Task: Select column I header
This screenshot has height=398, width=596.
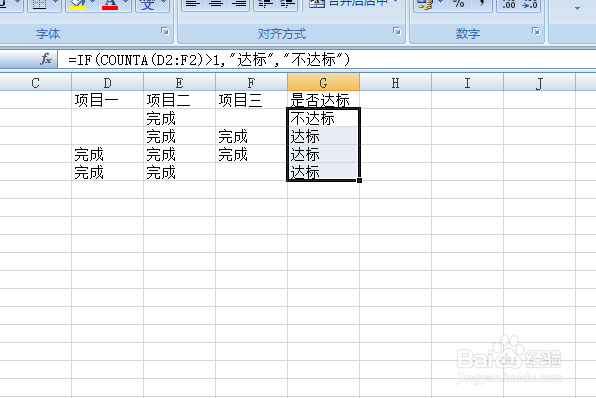Action: (x=467, y=82)
